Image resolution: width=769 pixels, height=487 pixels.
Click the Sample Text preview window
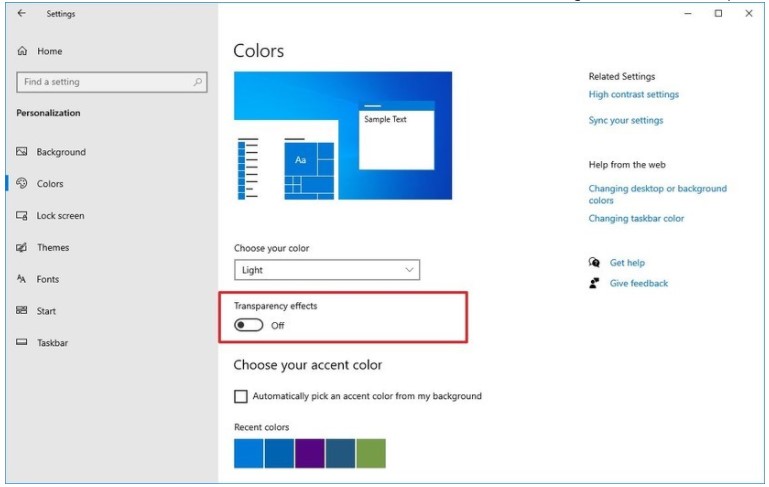(x=397, y=135)
